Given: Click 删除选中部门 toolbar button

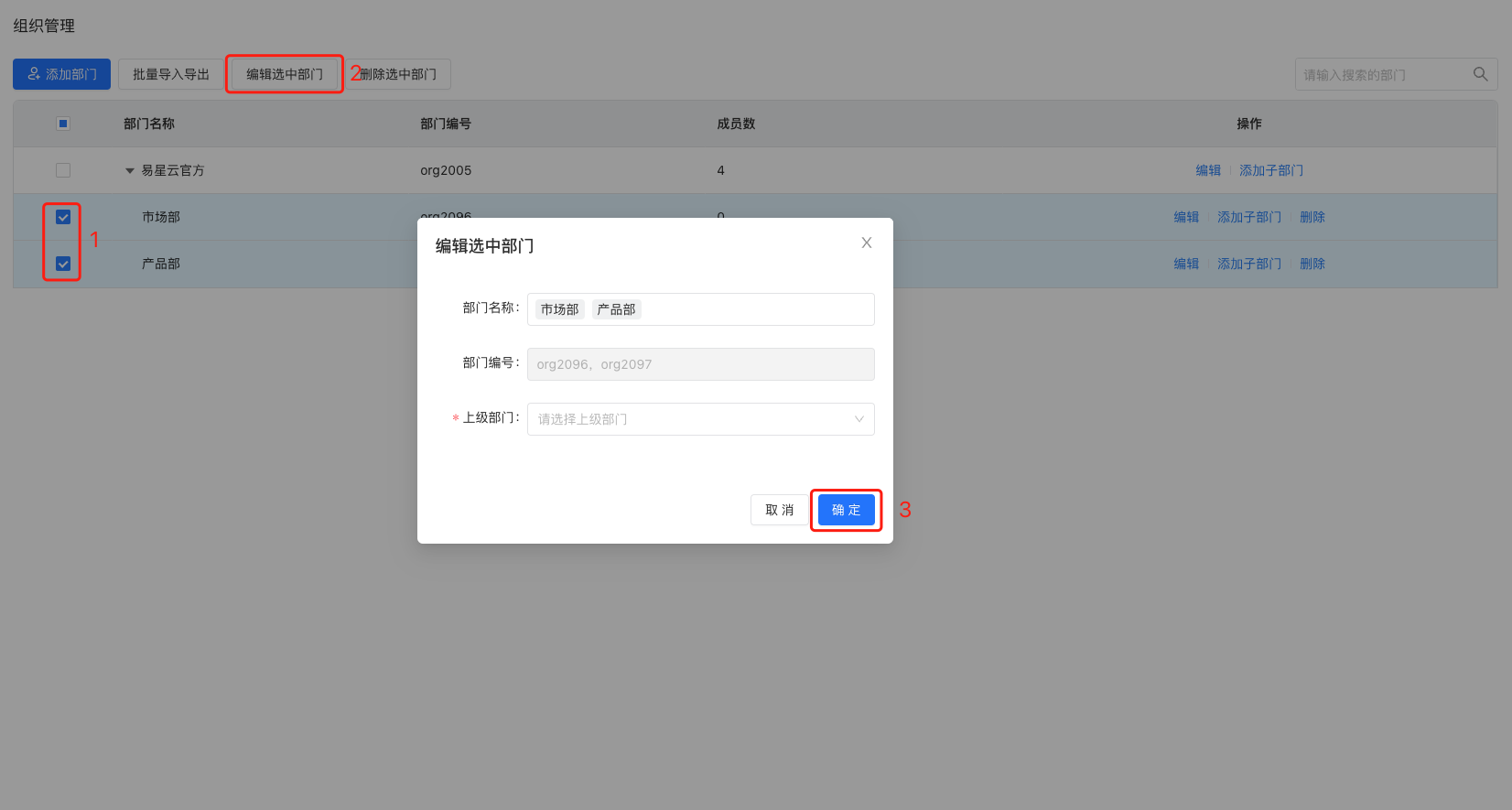Looking at the screenshot, I should tap(399, 74).
